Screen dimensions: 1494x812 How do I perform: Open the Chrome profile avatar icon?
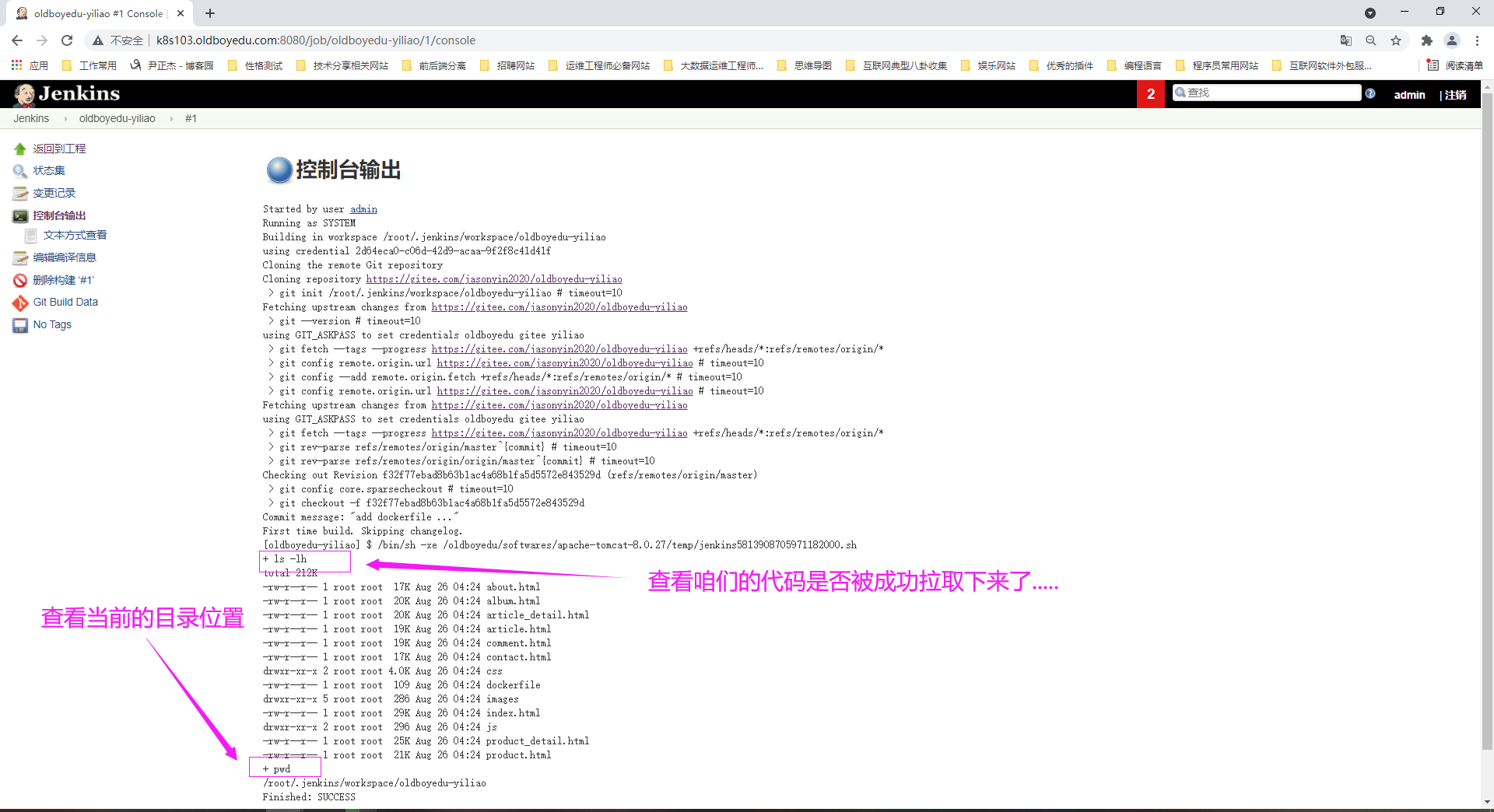(x=1451, y=40)
